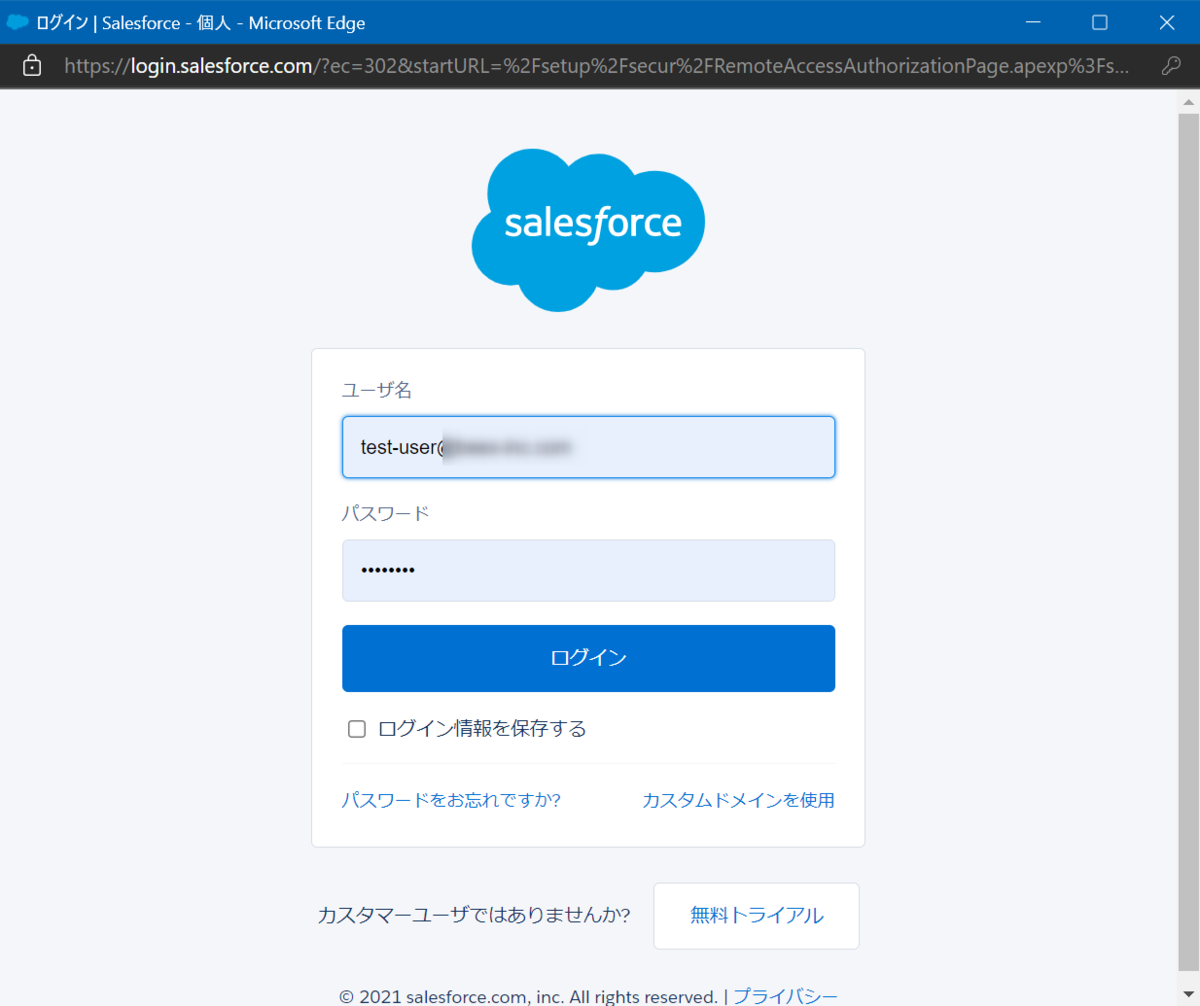1200x1006 pixels.
Task: Click the ユーザ名 label text
Action: click(x=377, y=390)
